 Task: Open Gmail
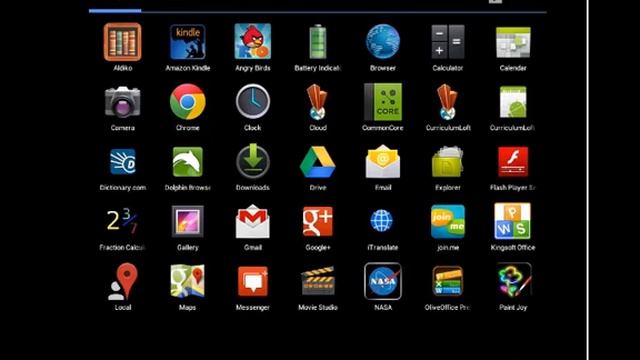coord(253,221)
